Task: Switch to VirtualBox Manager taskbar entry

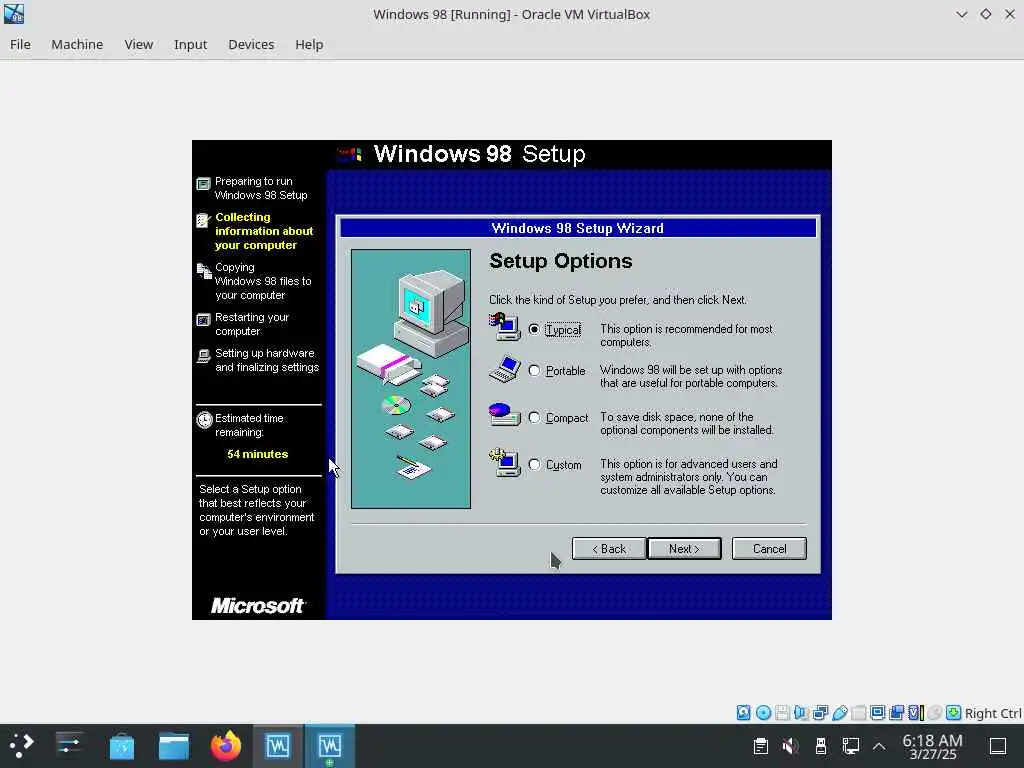Action: point(278,746)
